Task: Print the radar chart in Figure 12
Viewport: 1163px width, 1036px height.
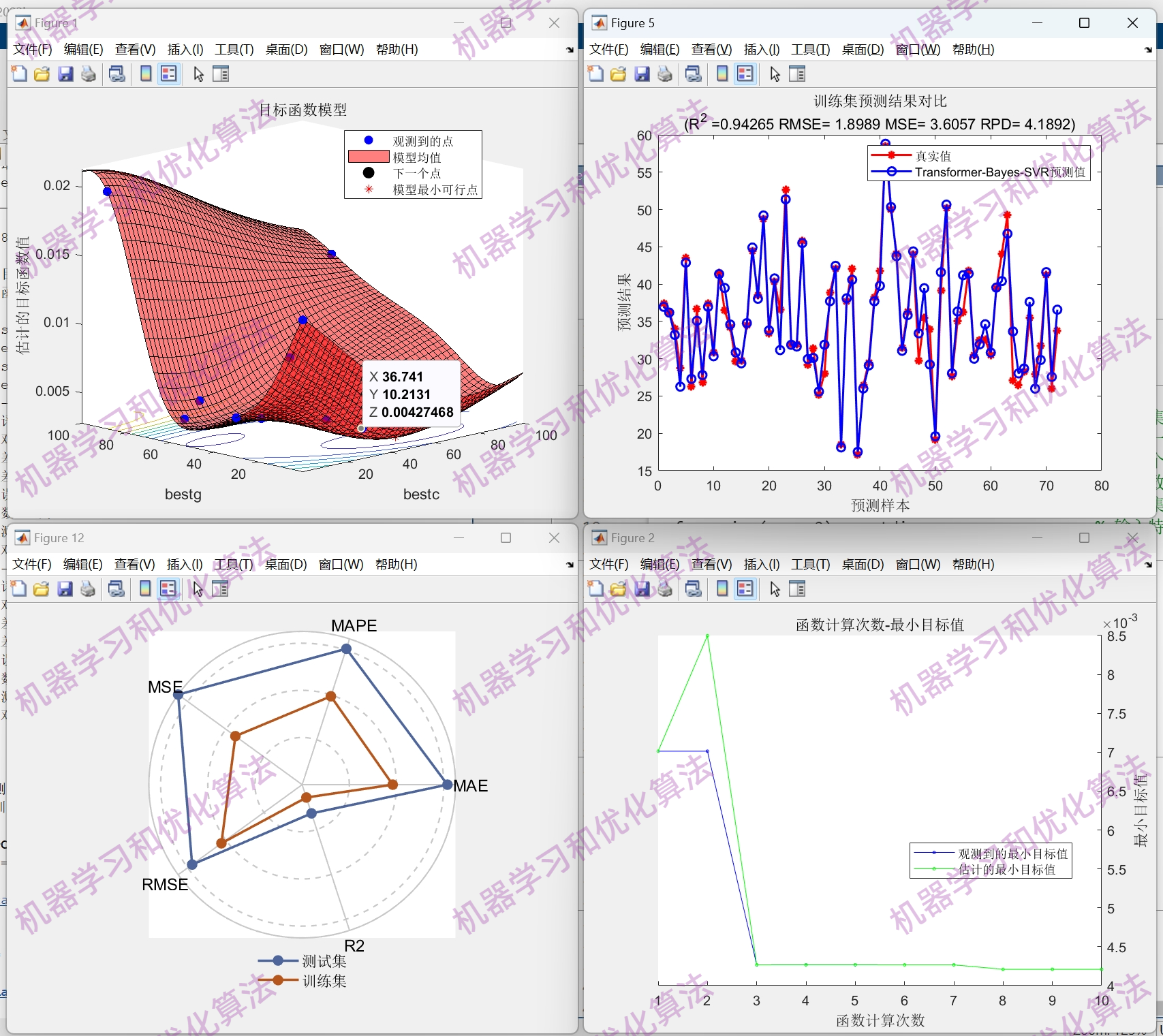Action: pos(88,589)
